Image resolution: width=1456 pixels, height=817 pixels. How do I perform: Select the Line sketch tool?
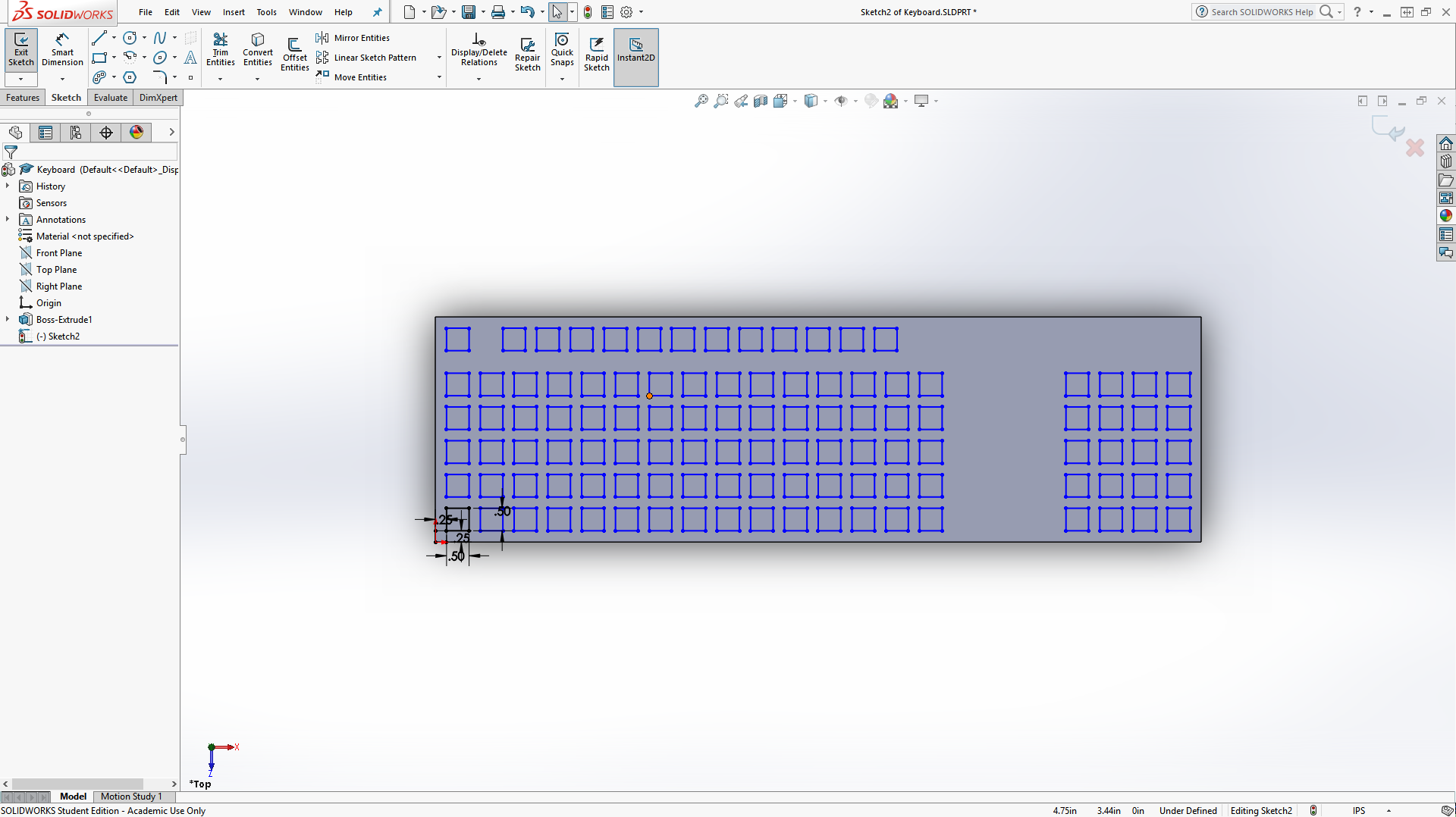pos(99,38)
